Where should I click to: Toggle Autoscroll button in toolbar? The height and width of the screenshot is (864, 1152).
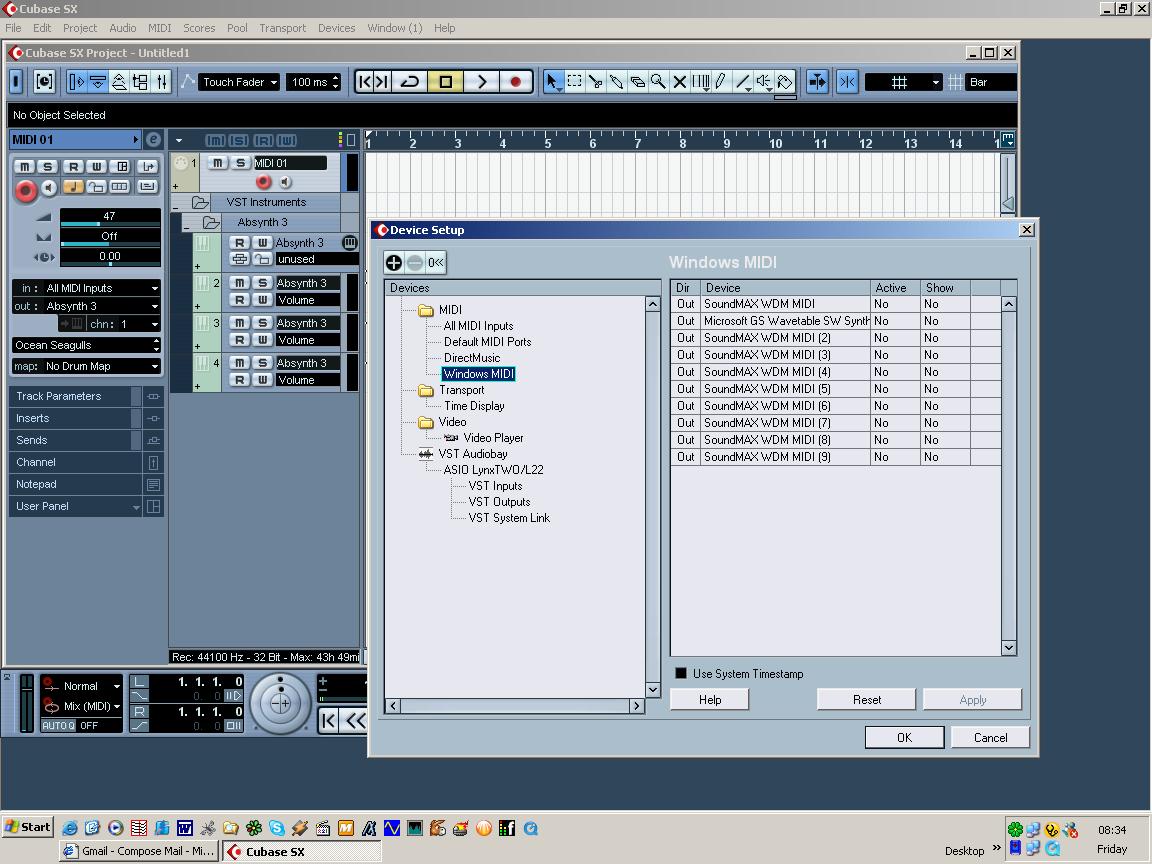click(817, 82)
